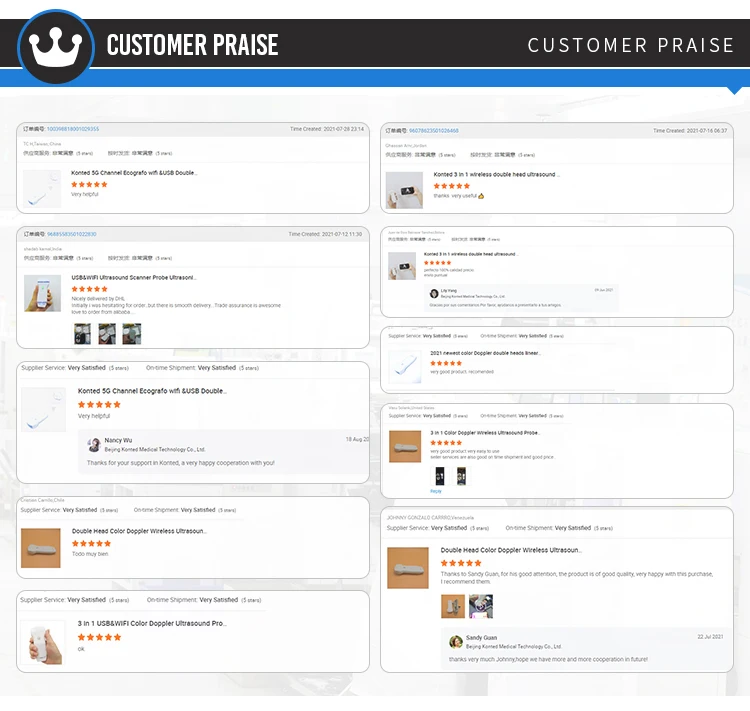Select 'Time Created: 2021-07-28 23:14' text
Viewport: 750px width, 711px height.
[x=327, y=129]
